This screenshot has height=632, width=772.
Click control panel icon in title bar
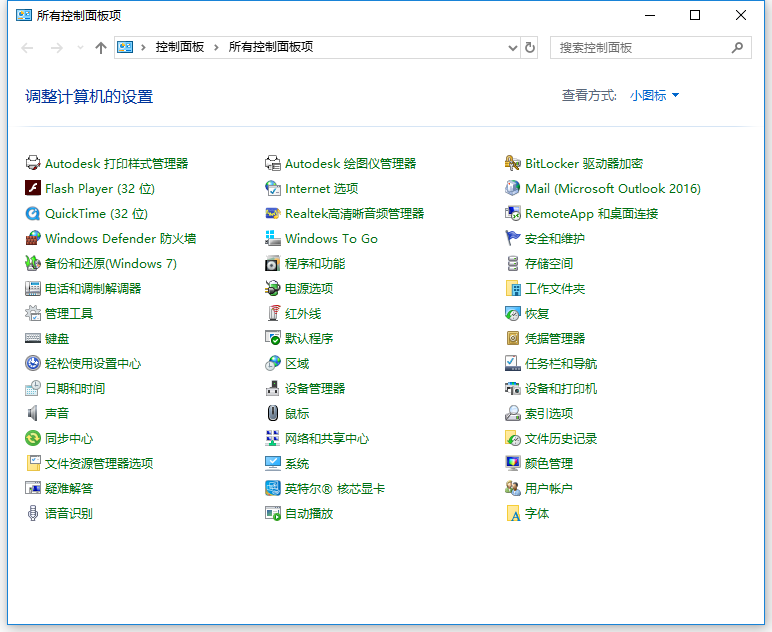(24, 15)
